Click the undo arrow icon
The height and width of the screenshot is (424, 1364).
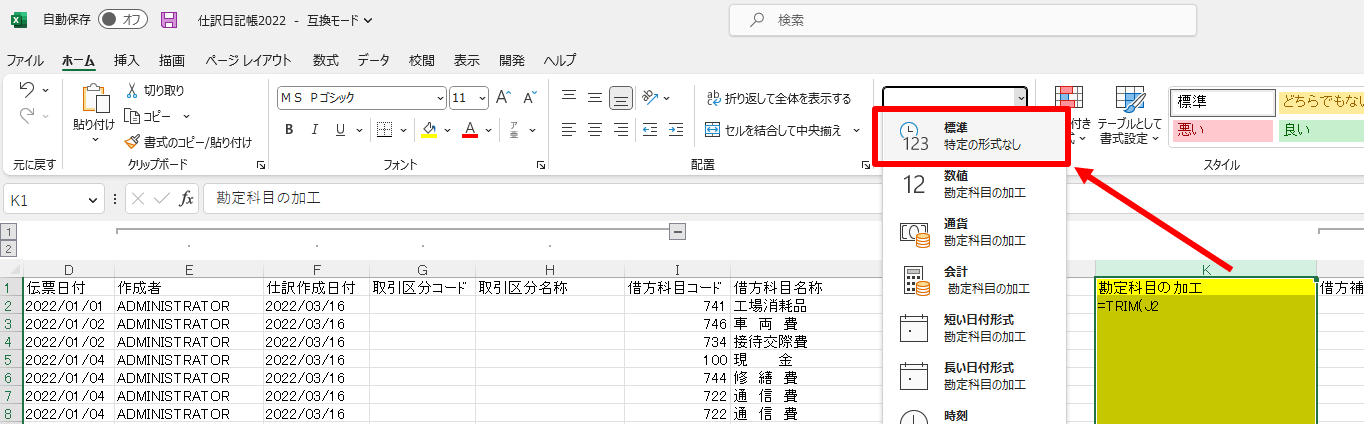pos(27,90)
